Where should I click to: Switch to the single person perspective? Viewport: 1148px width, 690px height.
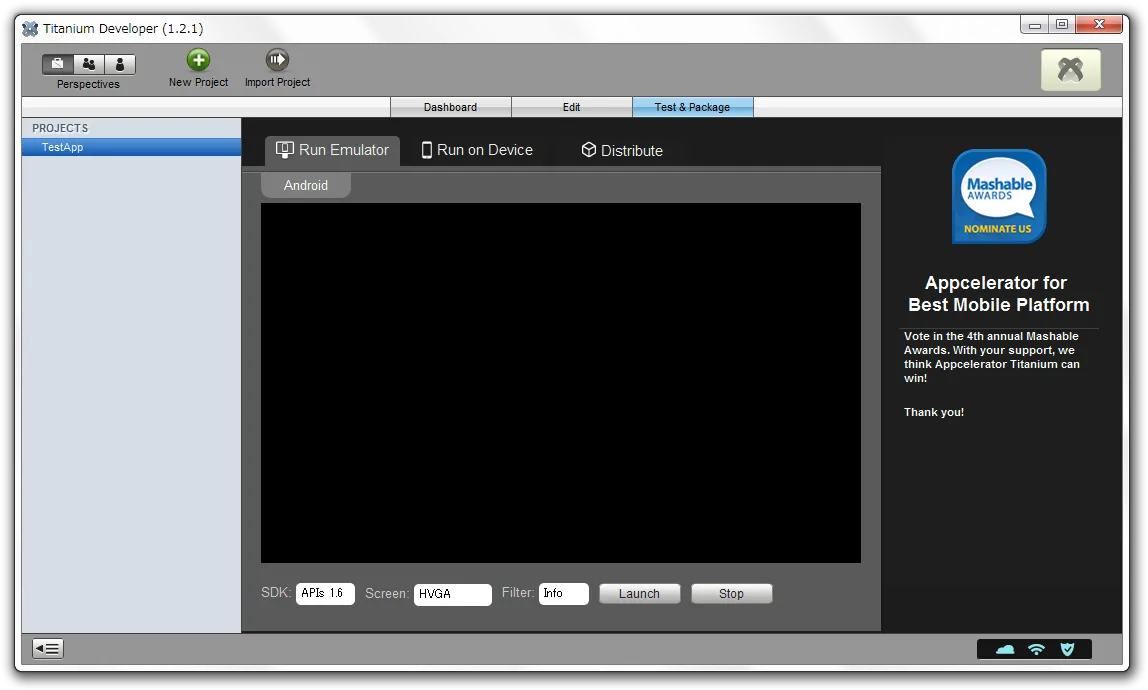pos(120,64)
